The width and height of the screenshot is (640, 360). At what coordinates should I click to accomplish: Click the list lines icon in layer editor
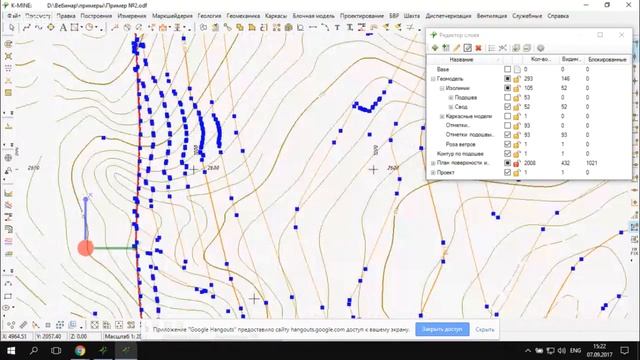tap(492, 48)
